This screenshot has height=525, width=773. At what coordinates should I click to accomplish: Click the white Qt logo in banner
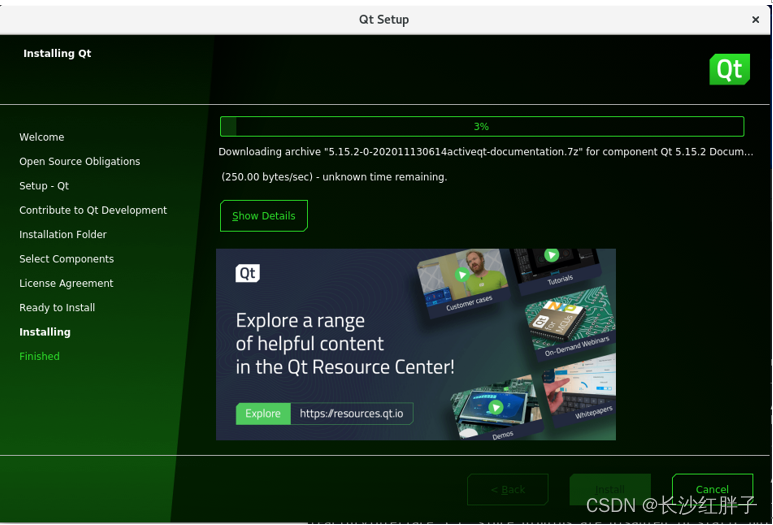(247, 273)
